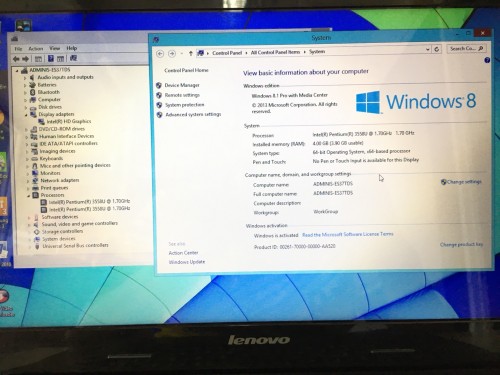Viewport: 500px width, 375px height.
Task: Open Advanced system settings link
Action: click(x=193, y=114)
